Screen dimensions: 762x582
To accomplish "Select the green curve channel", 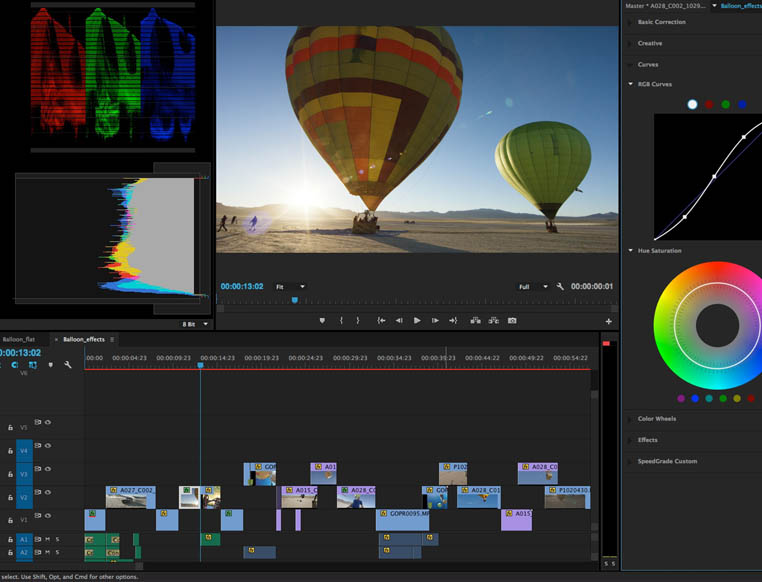I will 726,104.
